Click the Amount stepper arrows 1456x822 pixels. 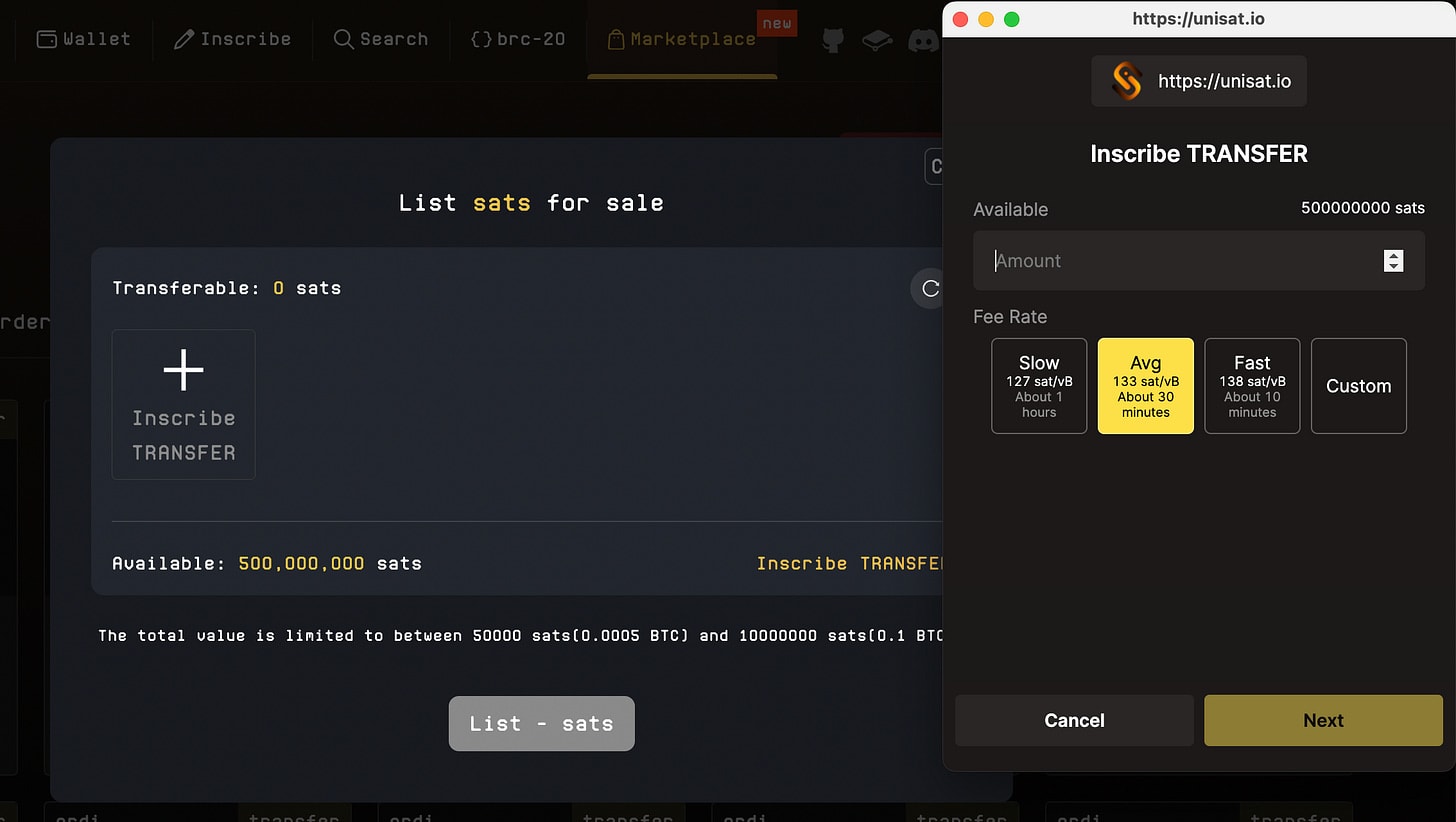[x=1393, y=261]
